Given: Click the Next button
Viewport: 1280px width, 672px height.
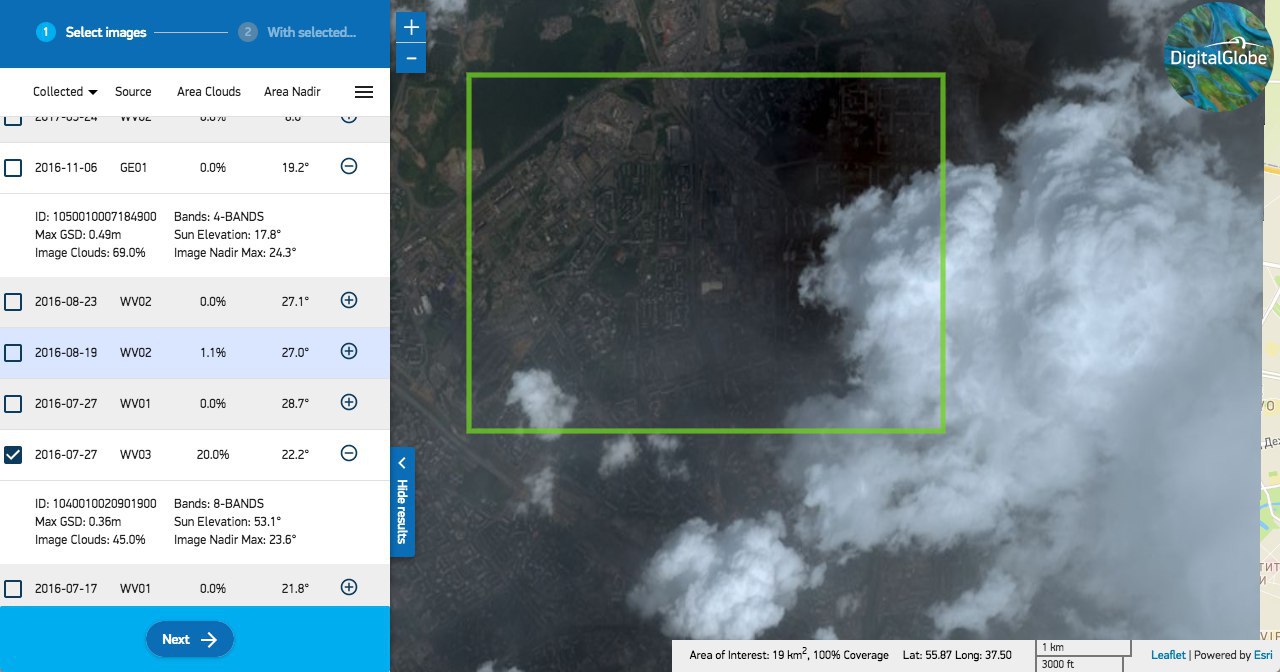Looking at the screenshot, I should coord(190,639).
